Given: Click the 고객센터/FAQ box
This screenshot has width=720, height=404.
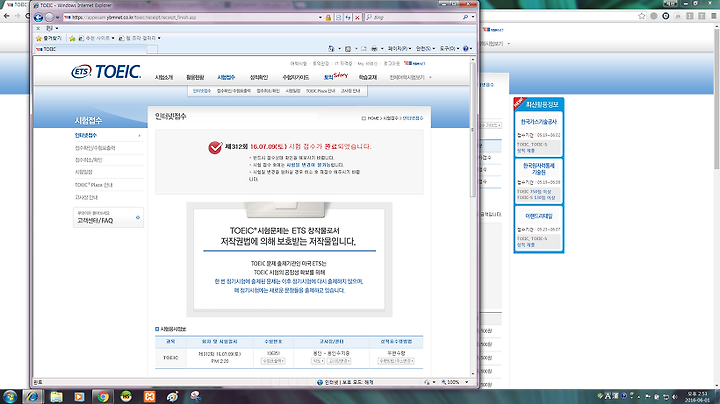Looking at the screenshot, I should [108, 218].
